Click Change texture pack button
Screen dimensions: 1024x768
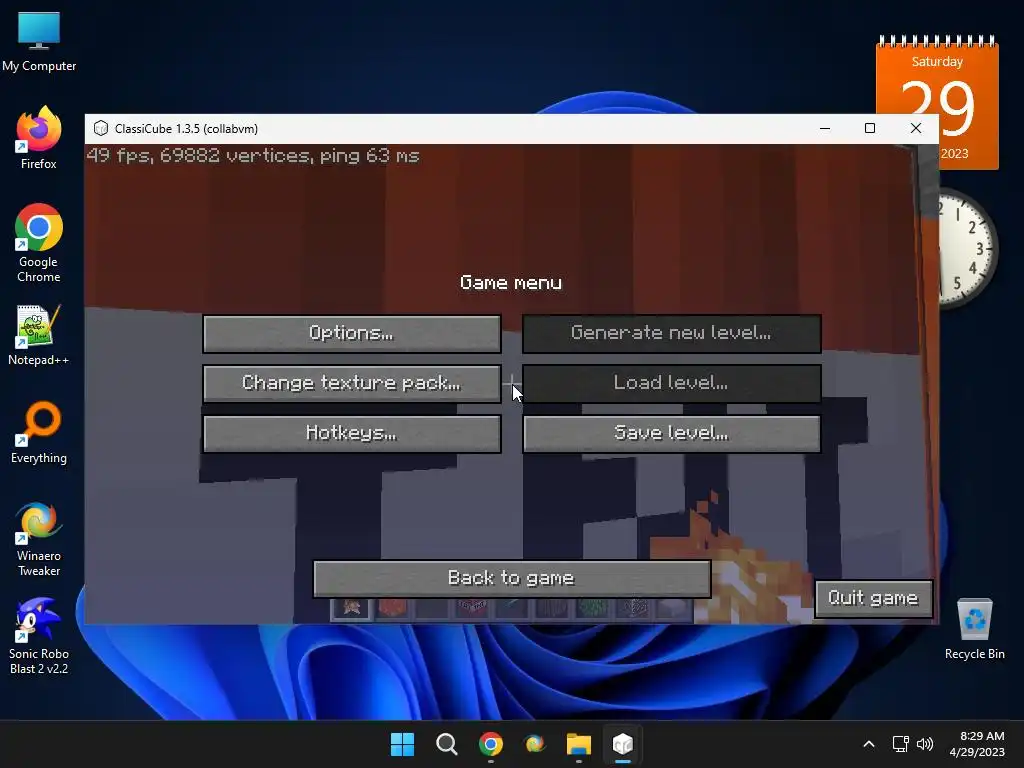(352, 383)
